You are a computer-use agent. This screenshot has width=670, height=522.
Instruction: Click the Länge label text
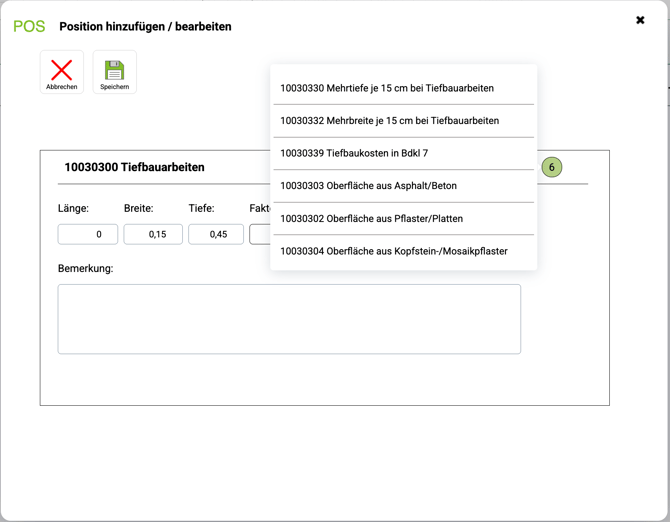73,208
